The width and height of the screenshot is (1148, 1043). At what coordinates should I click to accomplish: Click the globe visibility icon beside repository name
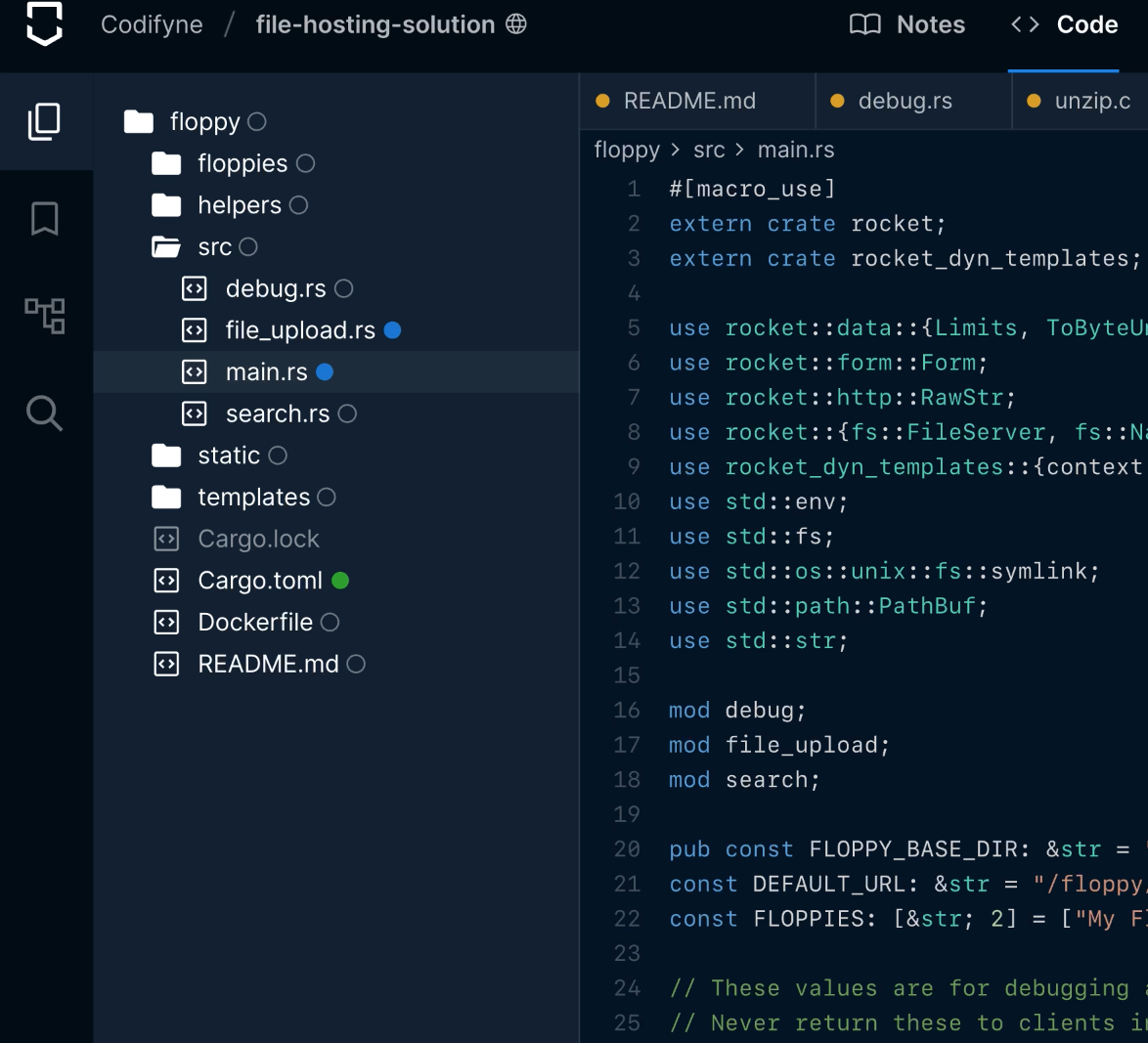point(516,24)
